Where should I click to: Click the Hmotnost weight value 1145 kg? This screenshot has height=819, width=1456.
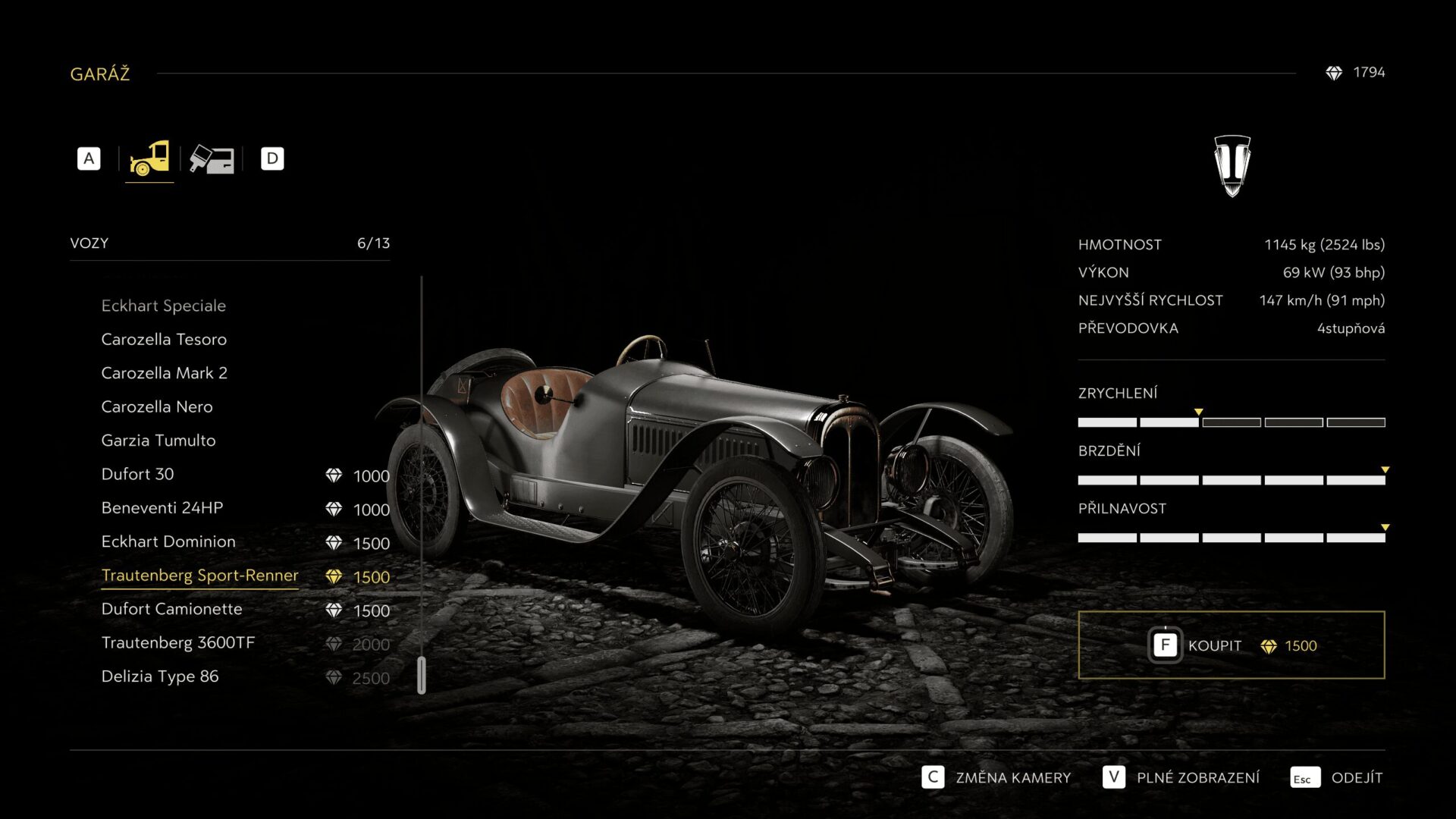[x=1324, y=245]
